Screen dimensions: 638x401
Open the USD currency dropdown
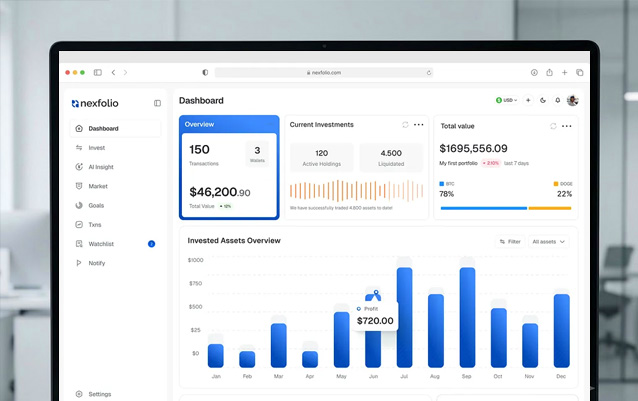pos(507,100)
